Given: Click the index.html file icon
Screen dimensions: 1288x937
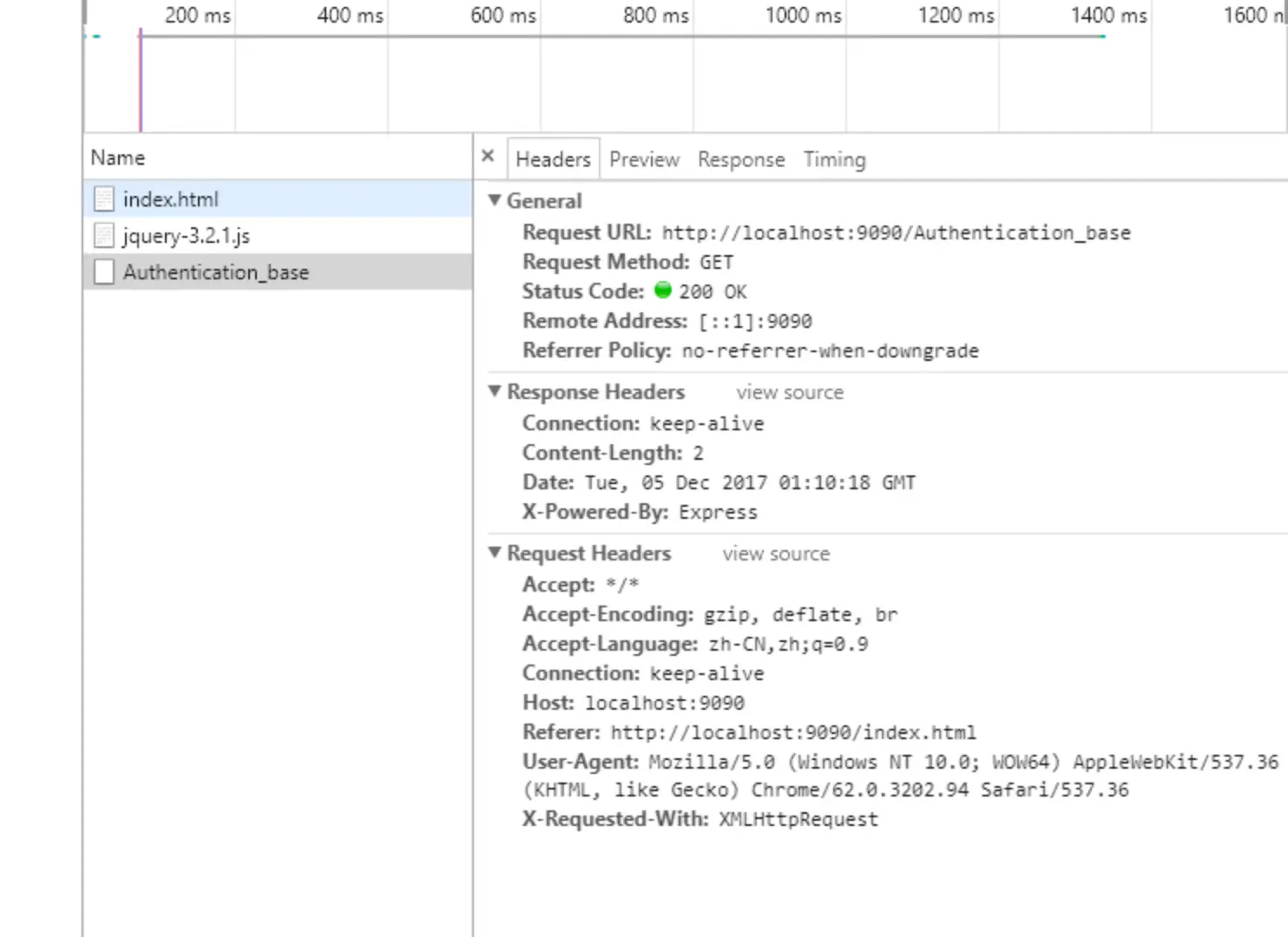Looking at the screenshot, I should (104, 200).
